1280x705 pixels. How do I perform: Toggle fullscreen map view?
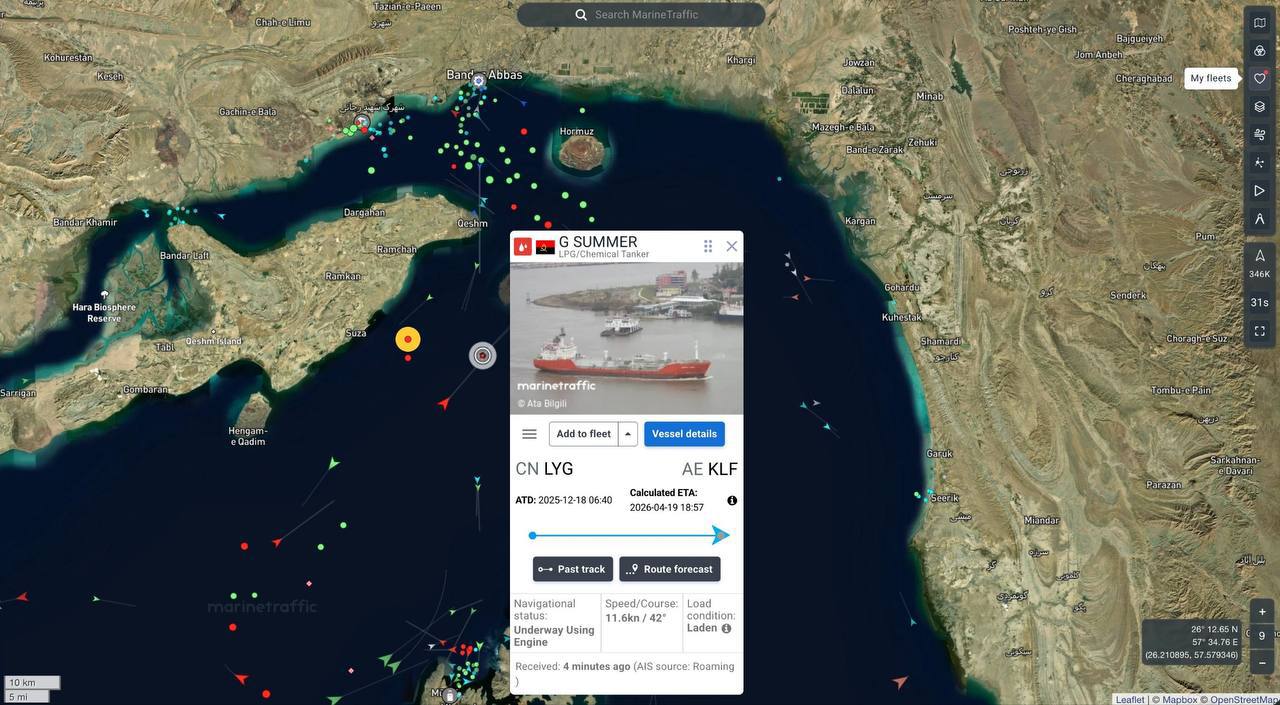pyautogui.click(x=1259, y=331)
